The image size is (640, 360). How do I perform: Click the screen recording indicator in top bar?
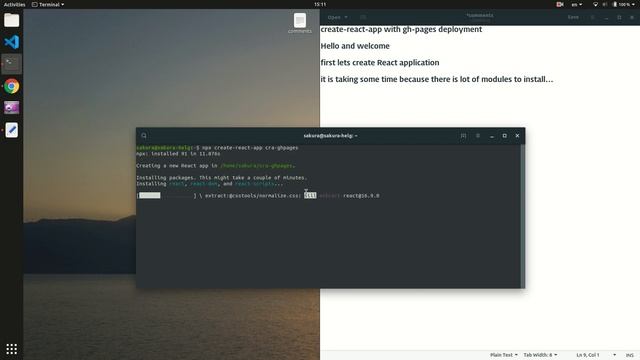pyautogui.click(x=560, y=4)
